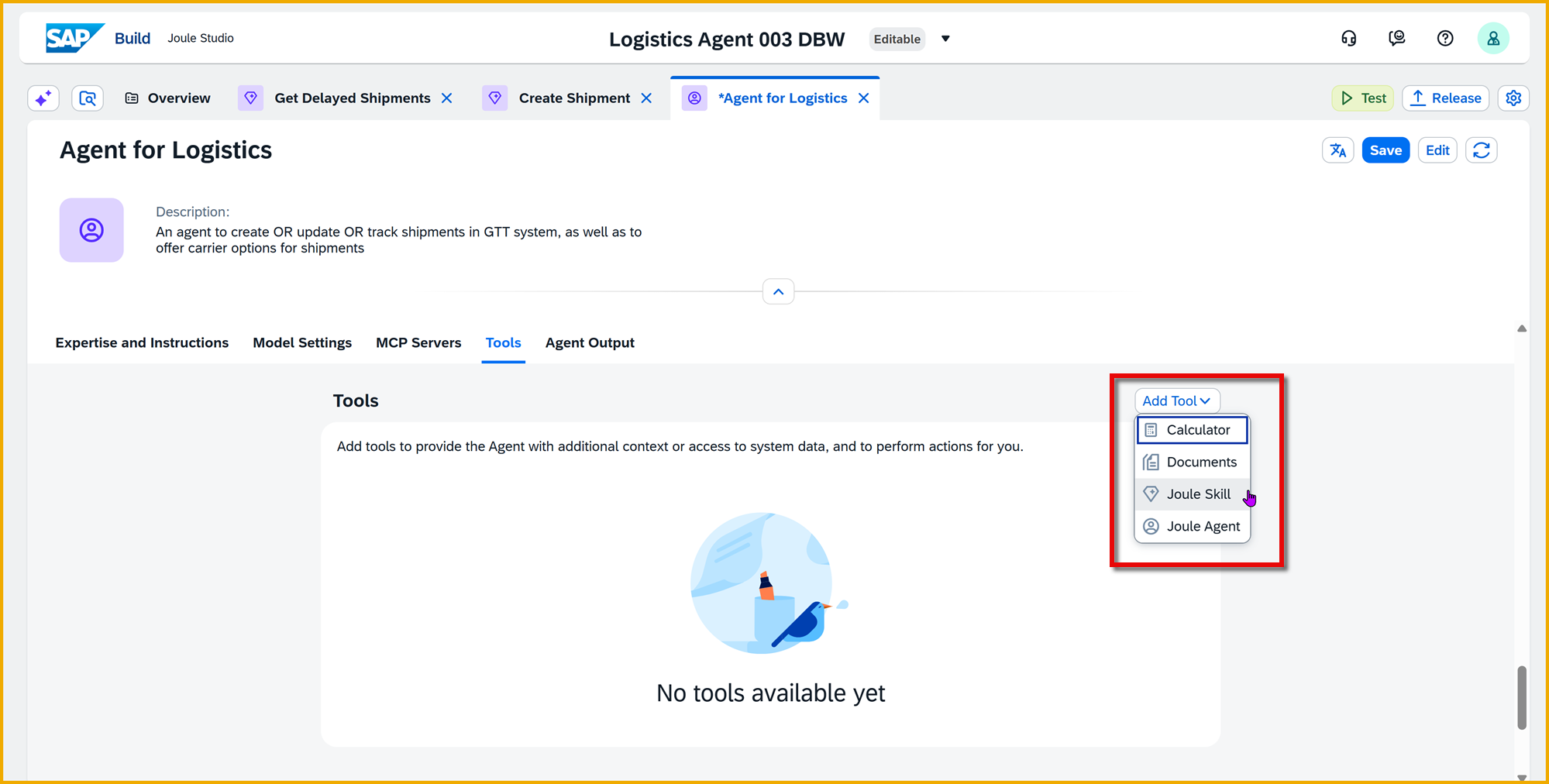The width and height of the screenshot is (1549, 784).
Task: Open project settings gear icon
Action: (1514, 98)
